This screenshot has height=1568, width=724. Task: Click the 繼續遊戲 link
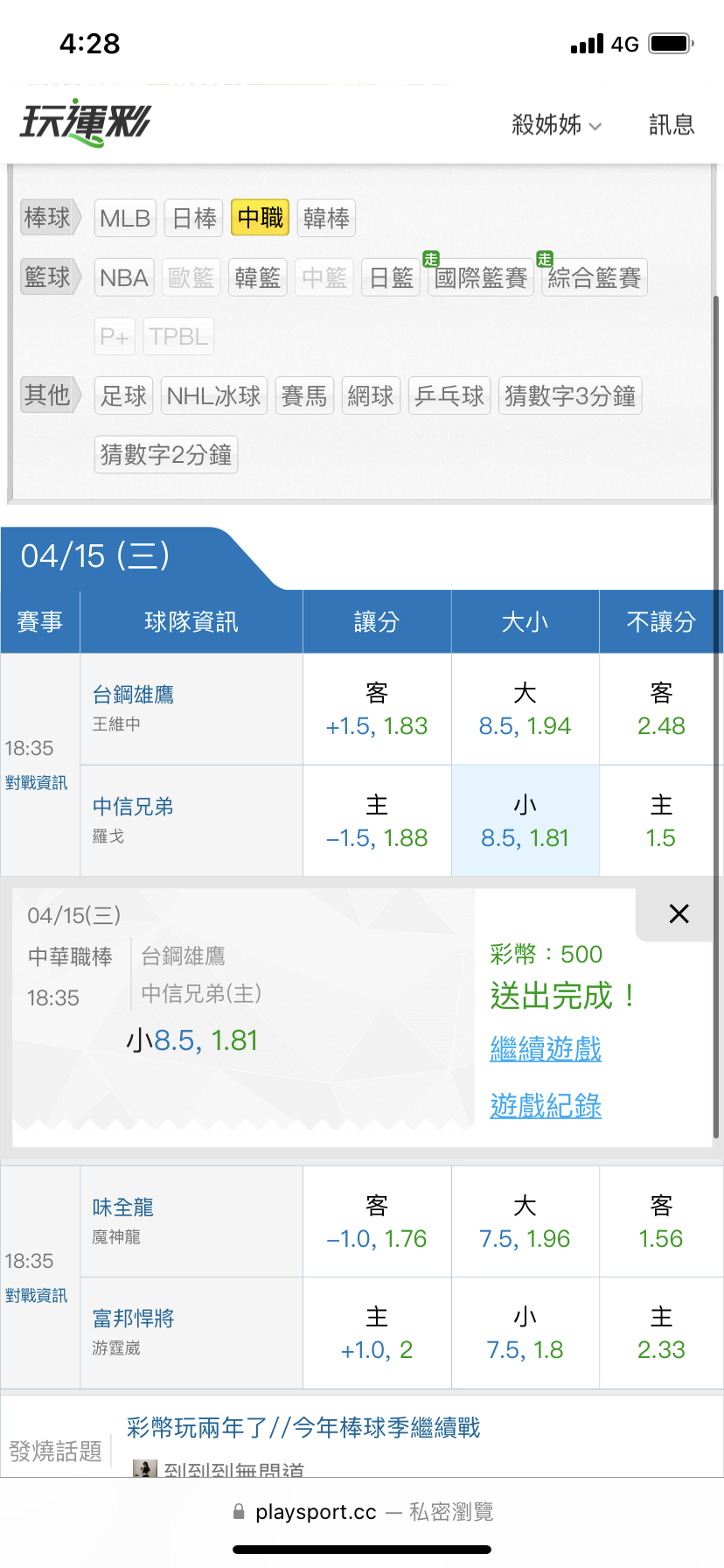click(546, 1048)
